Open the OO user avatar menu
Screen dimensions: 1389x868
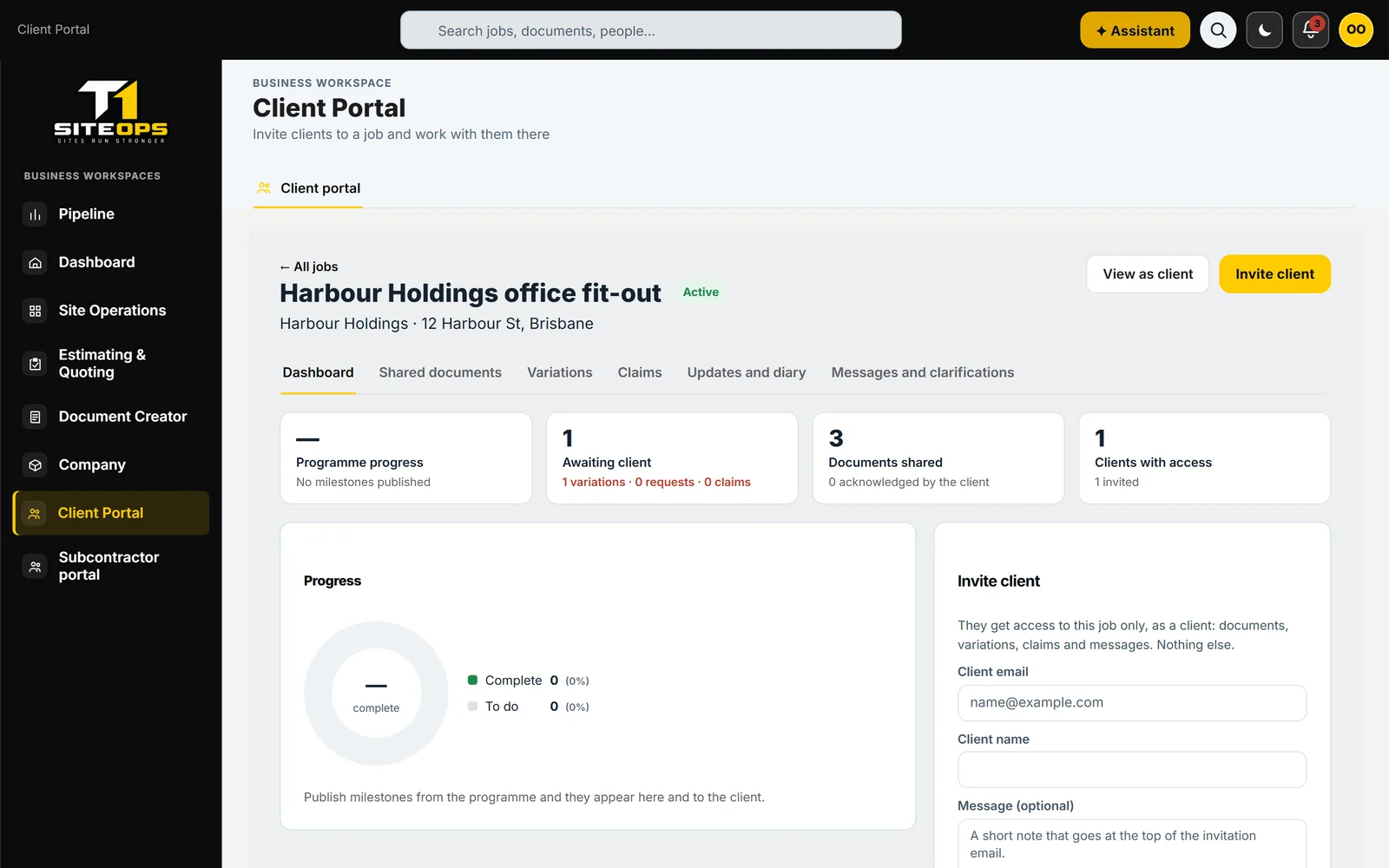pos(1356,30)
